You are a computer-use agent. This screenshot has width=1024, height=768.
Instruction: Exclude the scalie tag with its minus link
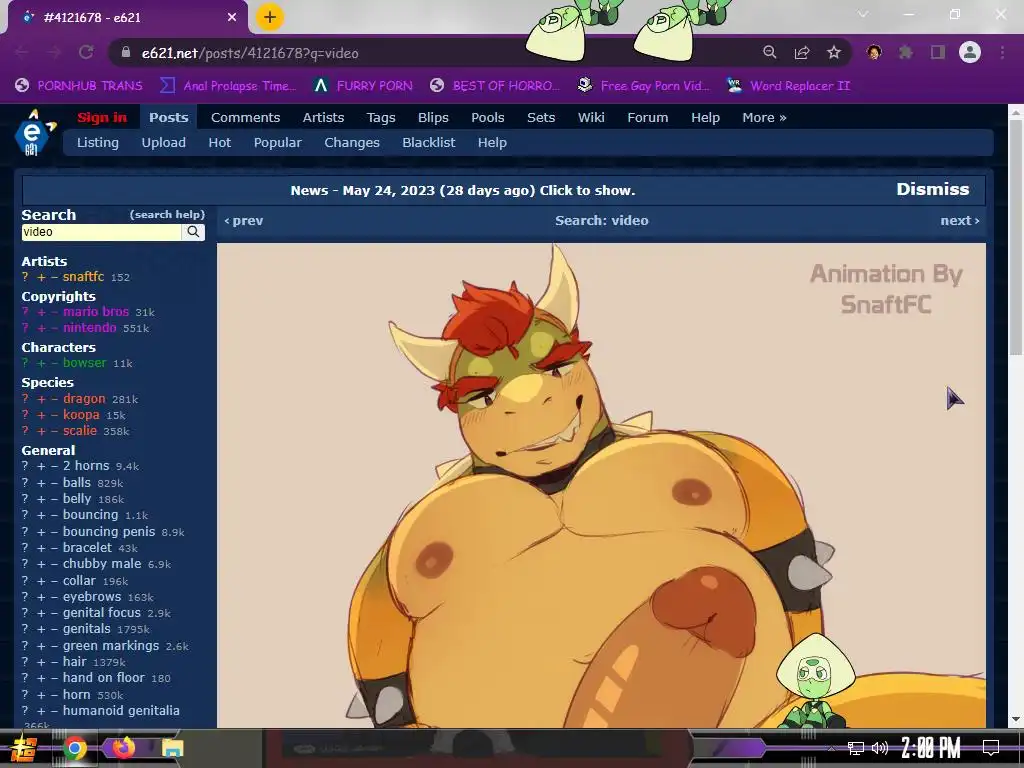pos(54,431)
